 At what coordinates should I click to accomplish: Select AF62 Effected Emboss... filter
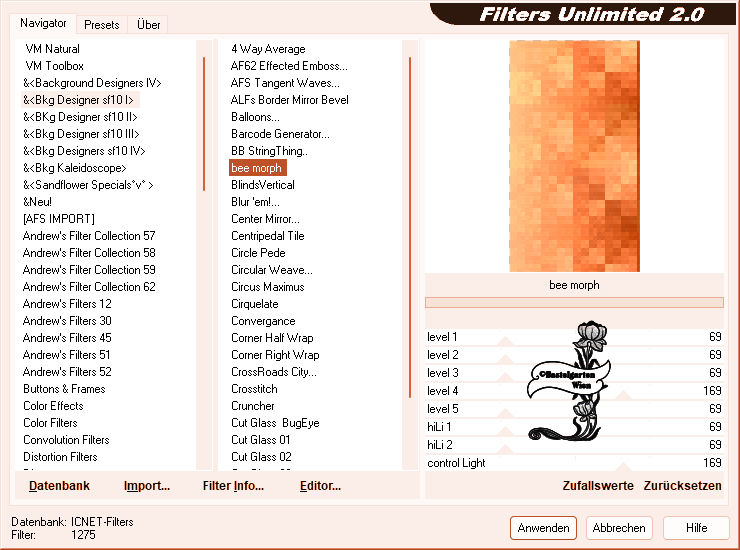pyautogui.click(x=289, y=66)
